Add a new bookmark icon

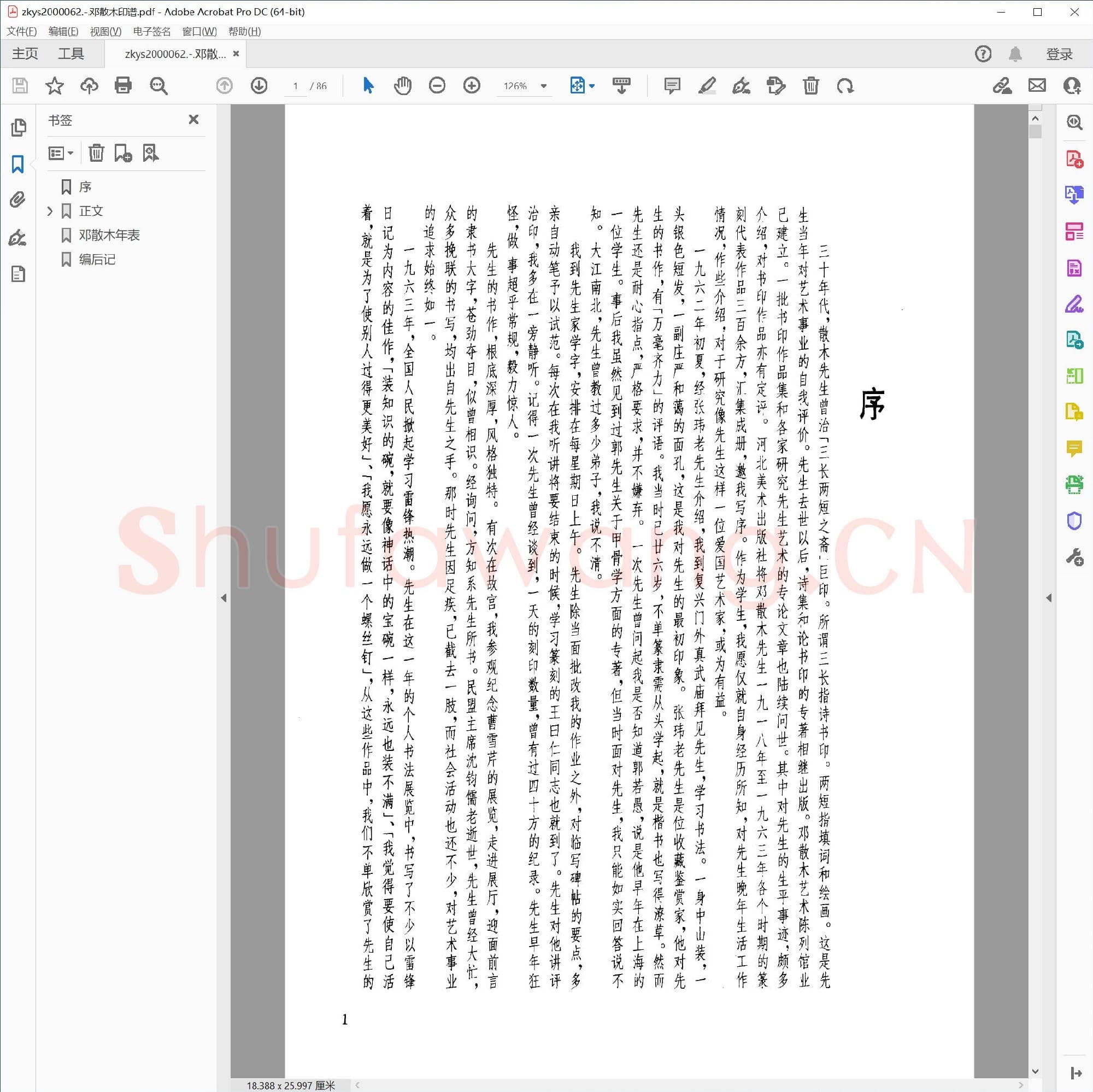(123, 154)
